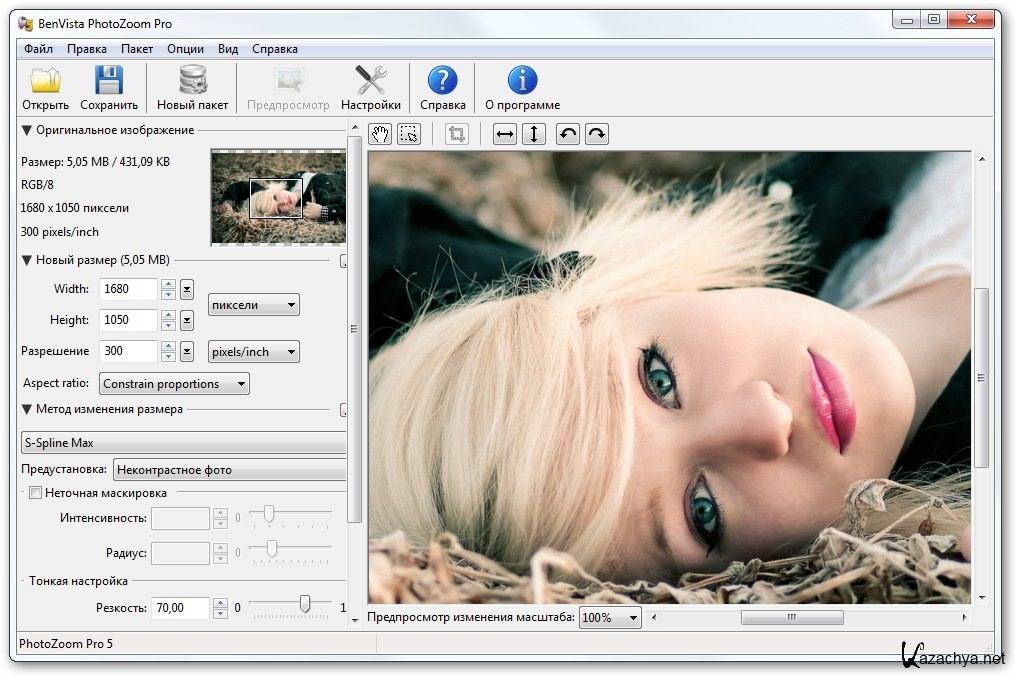
Task: Flip the image horizontally
Action: tap(505, 134)
